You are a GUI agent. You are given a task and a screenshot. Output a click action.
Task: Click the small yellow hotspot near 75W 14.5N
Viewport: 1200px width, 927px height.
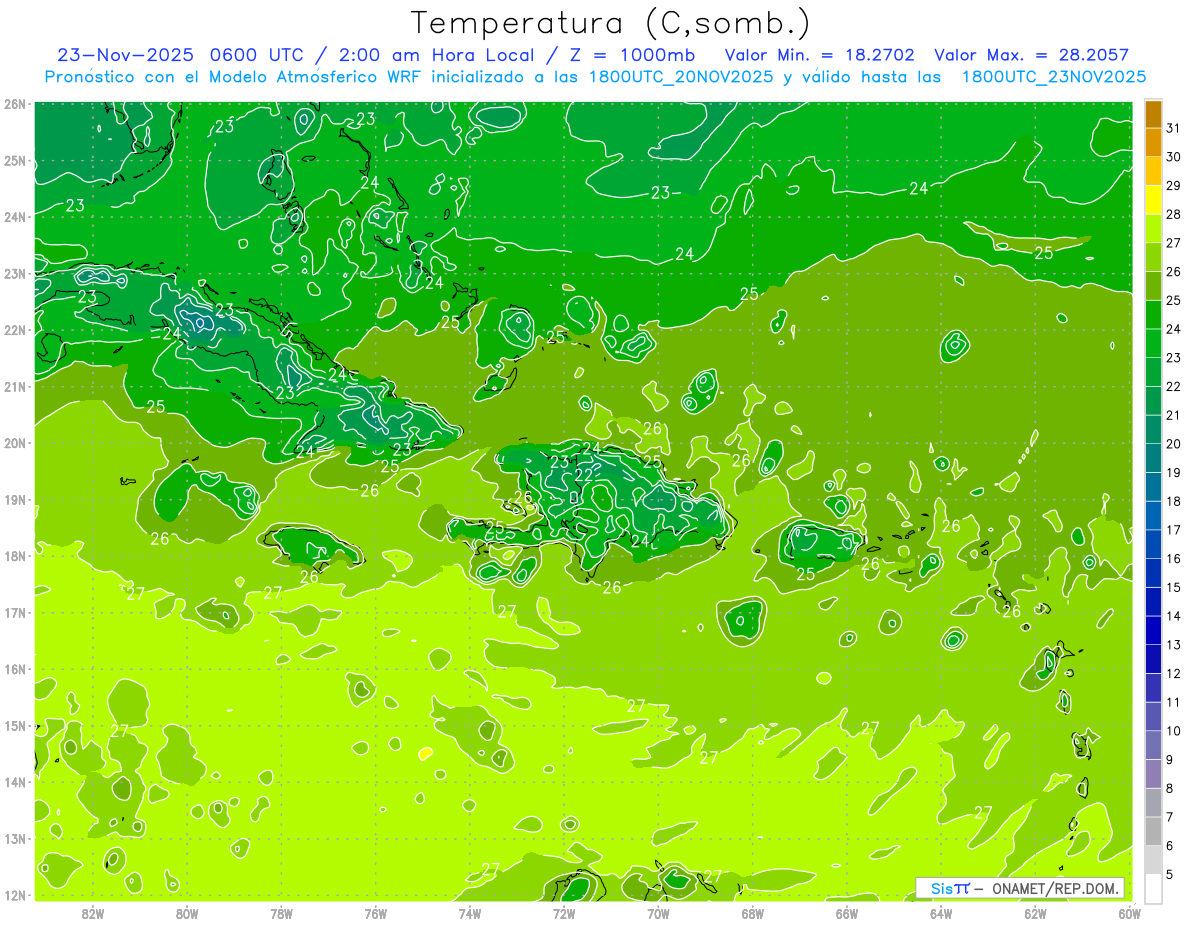pos(425,753)
